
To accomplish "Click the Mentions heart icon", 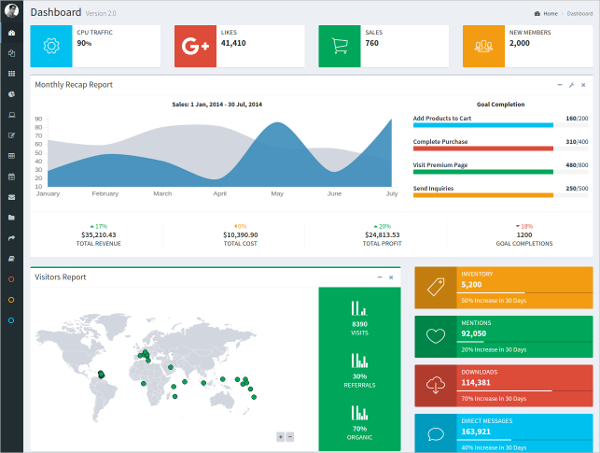I will coord(436,336).
